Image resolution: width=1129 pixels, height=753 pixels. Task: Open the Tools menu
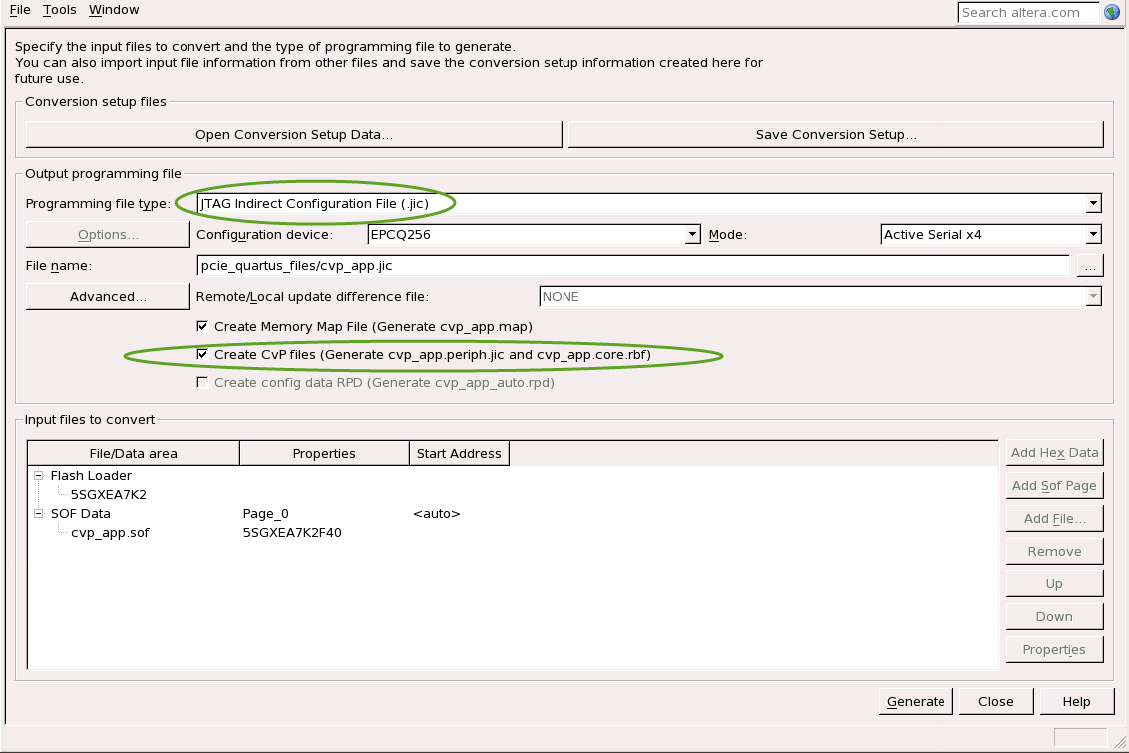click(59, 10)
